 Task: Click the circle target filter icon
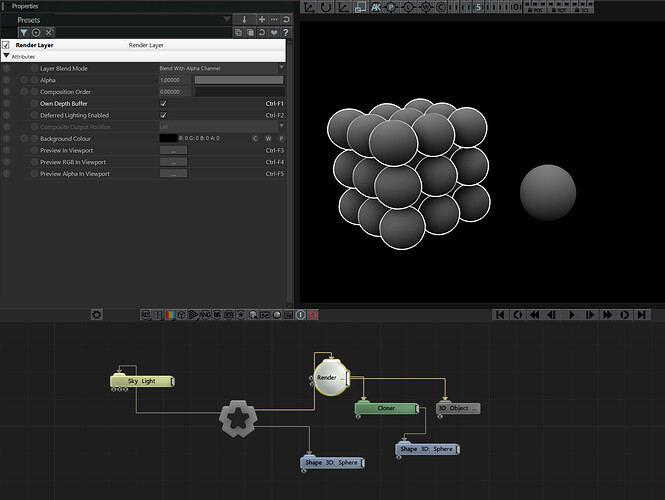coord(36,33)
